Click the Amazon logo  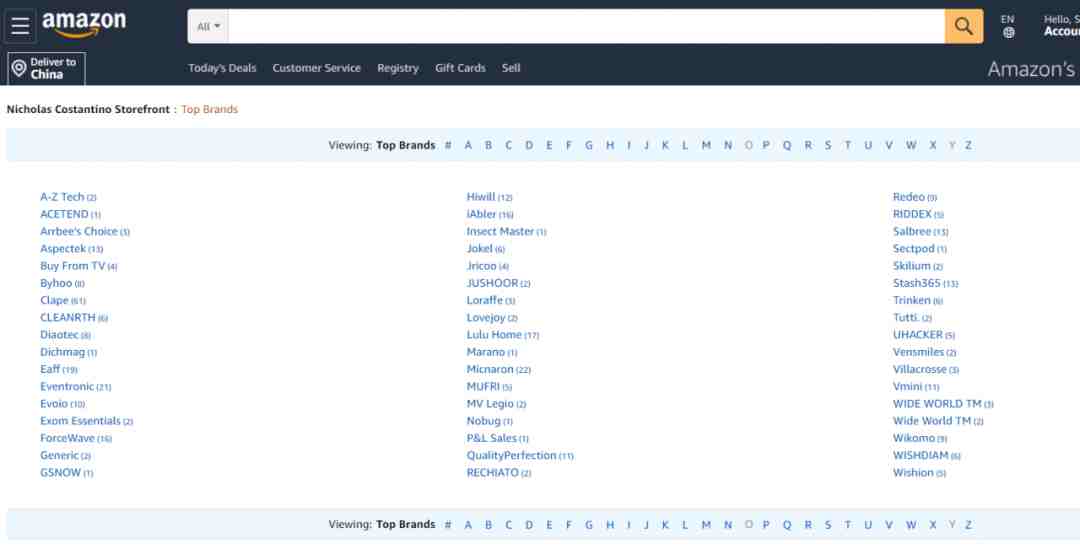tap(84, 24)
